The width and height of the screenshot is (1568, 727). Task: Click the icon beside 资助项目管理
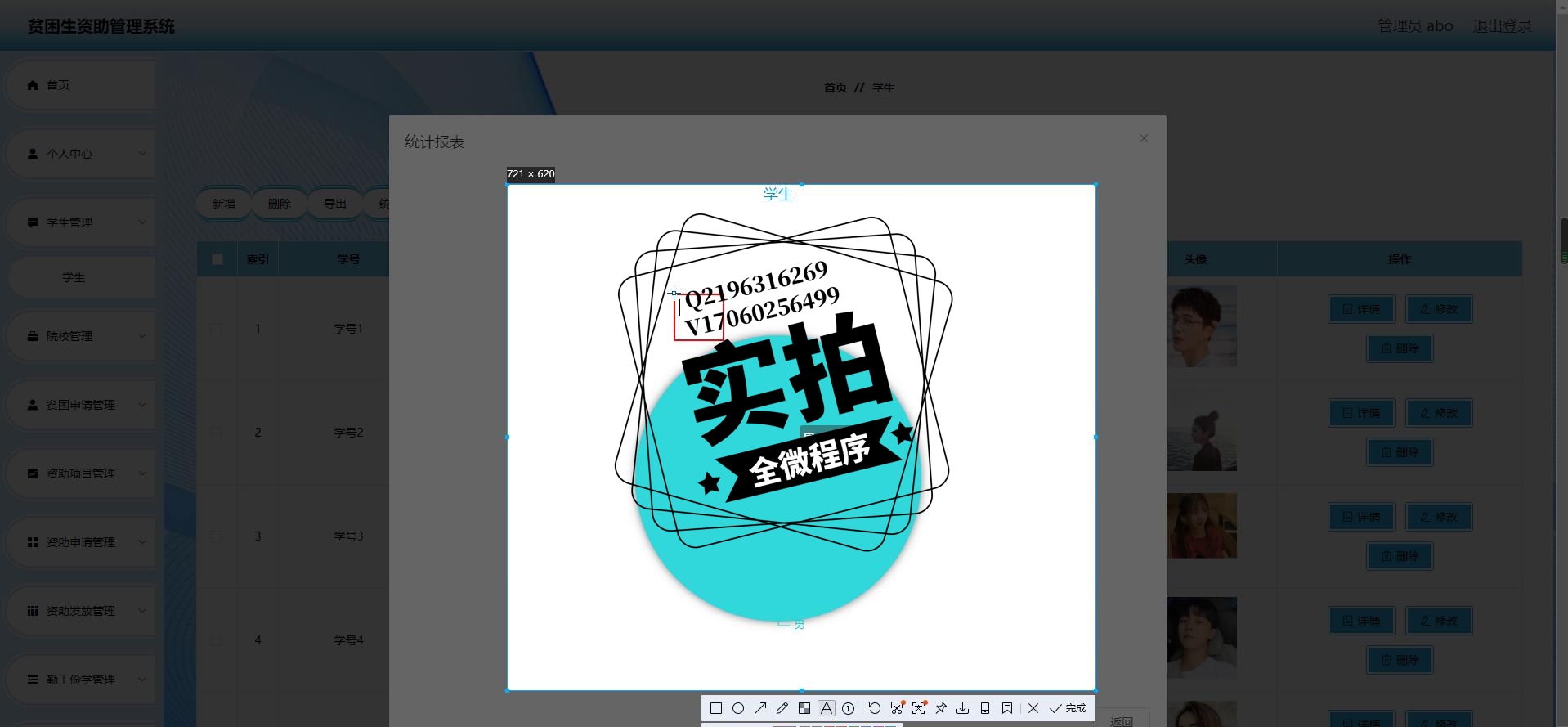click(x=33, y=473)
